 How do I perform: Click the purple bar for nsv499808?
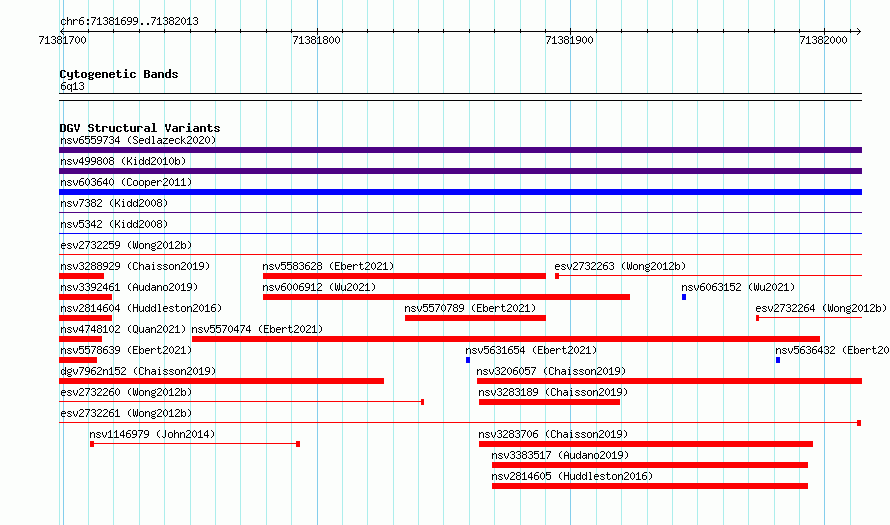(460, 171)
